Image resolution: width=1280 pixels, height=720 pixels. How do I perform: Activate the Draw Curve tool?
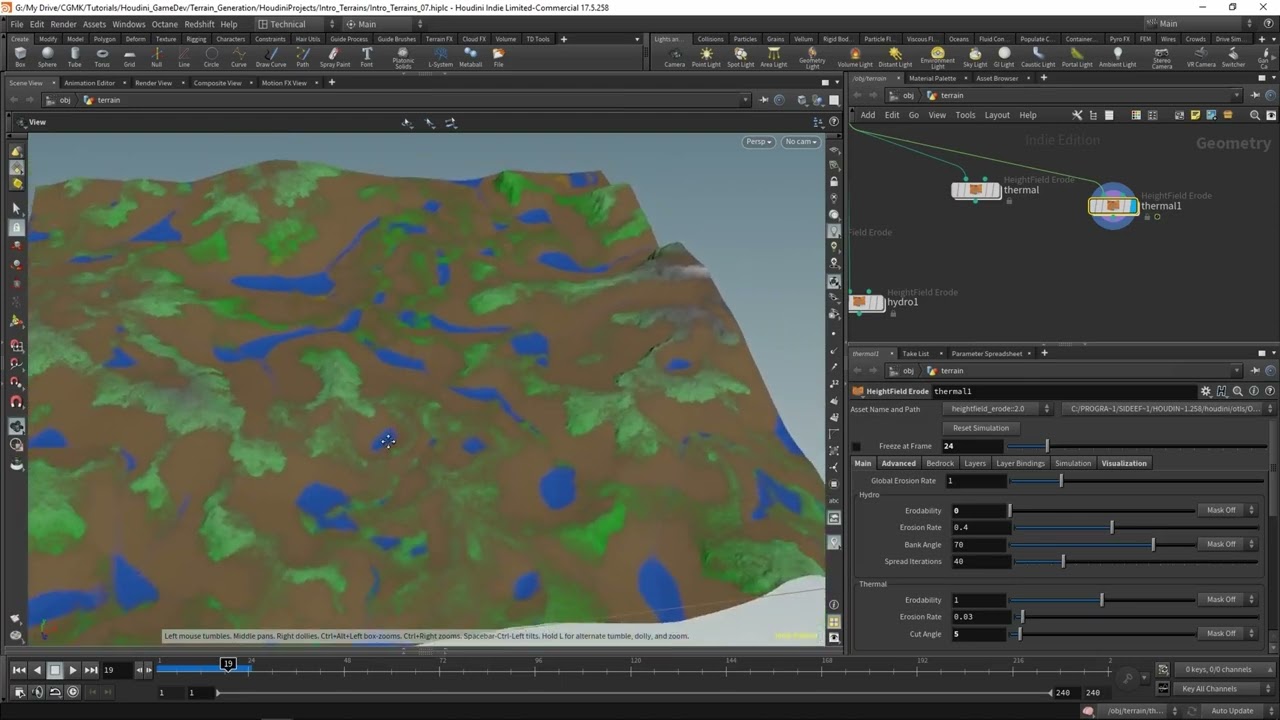[x=271, y=57]
